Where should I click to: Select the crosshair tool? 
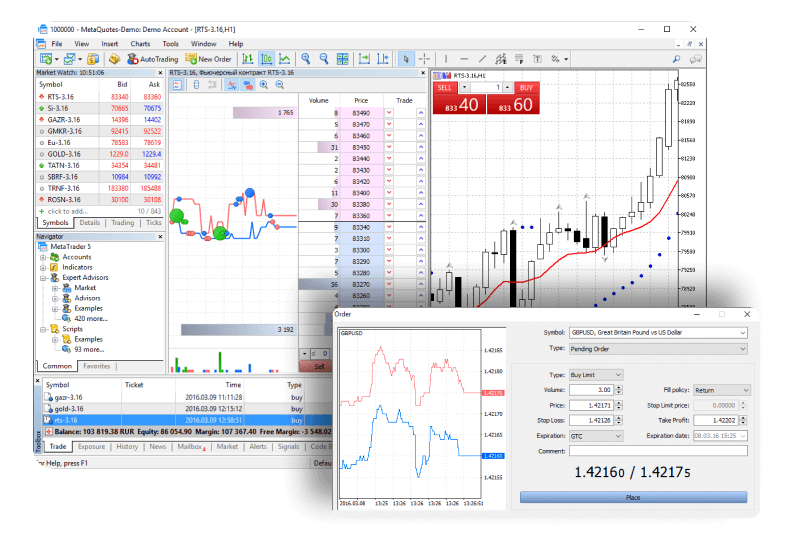(x=424, y=59)
